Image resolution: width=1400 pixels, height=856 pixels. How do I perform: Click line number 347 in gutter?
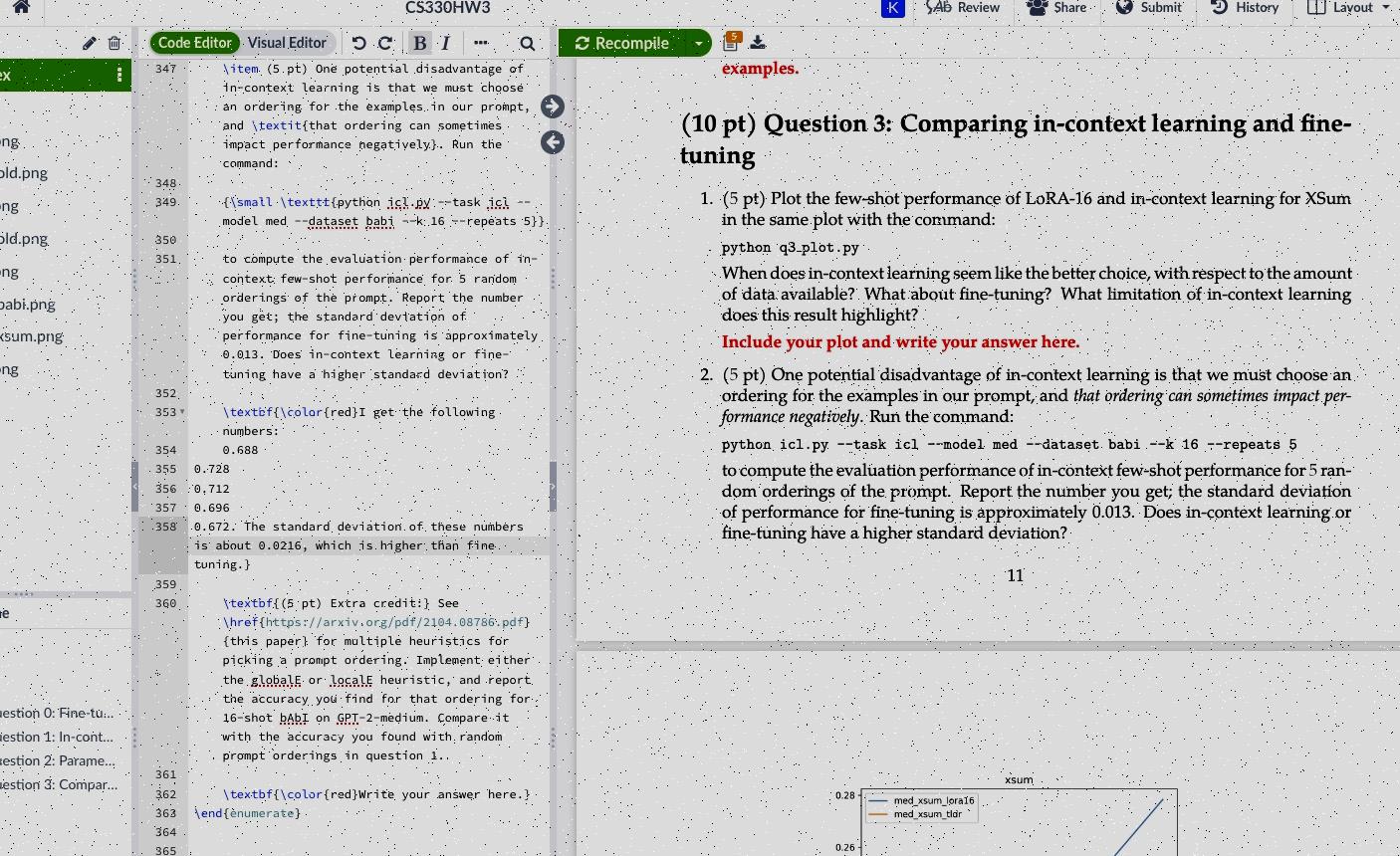(165, 69)
